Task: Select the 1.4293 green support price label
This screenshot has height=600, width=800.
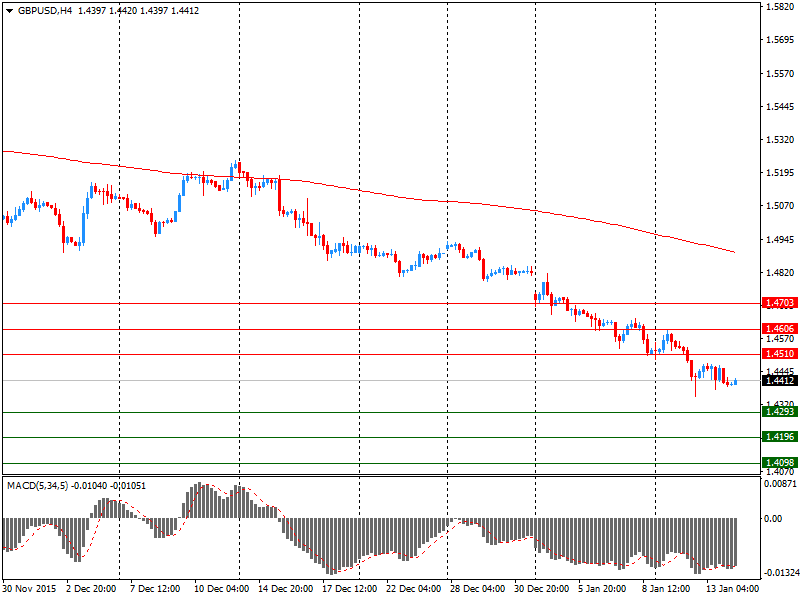Action: click(x=780, y=411)
